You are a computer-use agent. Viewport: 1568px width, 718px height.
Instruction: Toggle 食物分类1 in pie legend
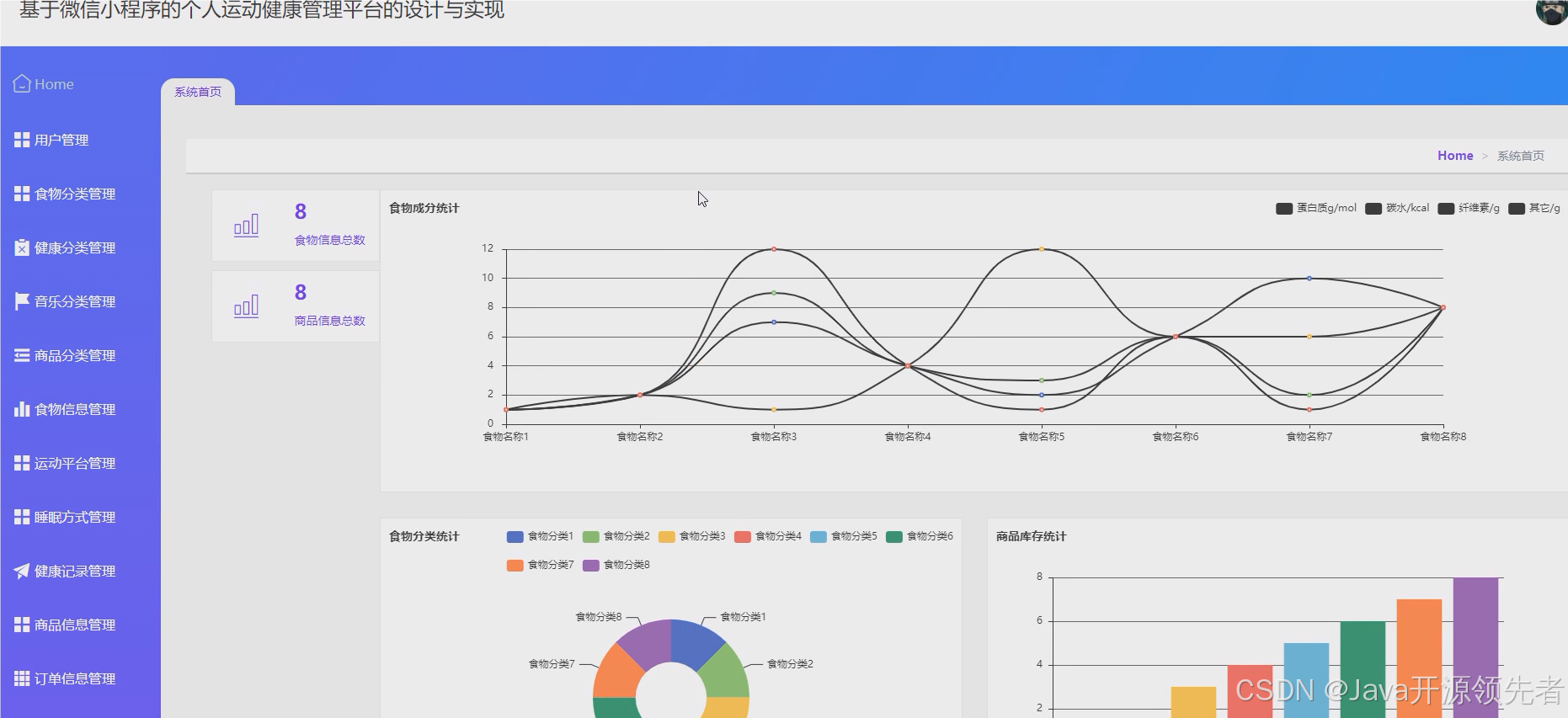[x=540, y=536]
